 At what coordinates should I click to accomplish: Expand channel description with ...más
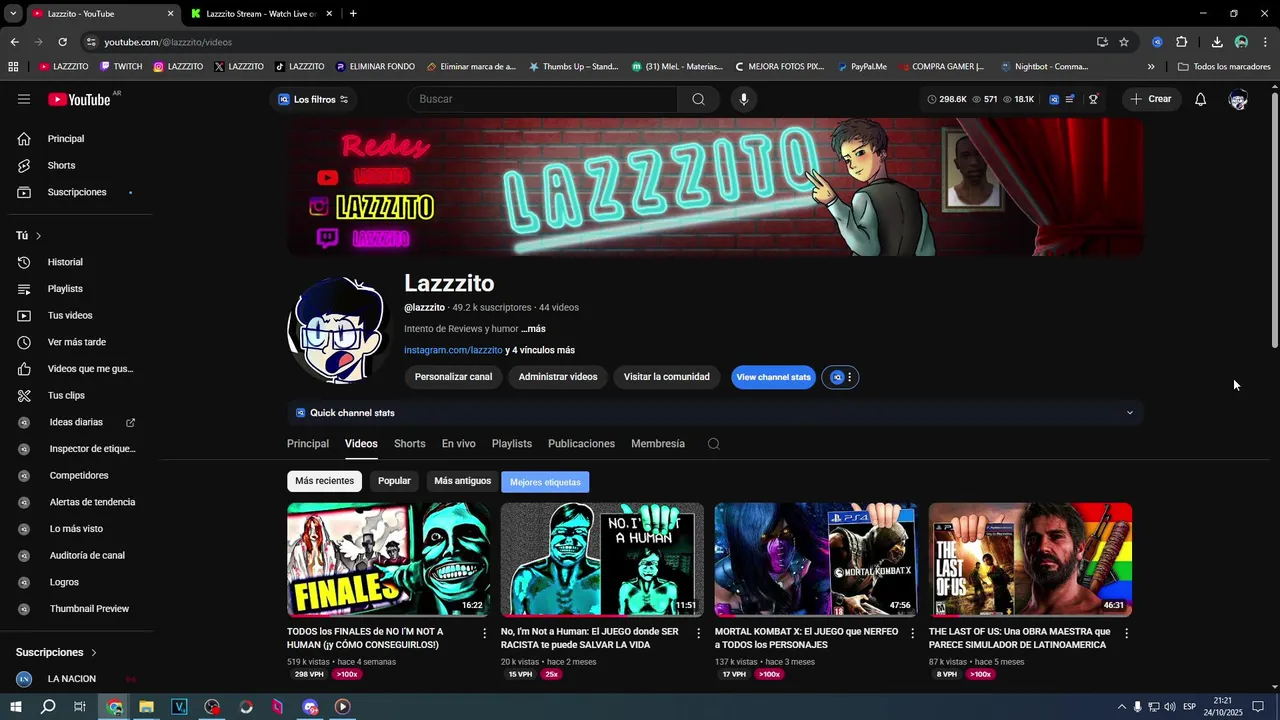(533, 329)
